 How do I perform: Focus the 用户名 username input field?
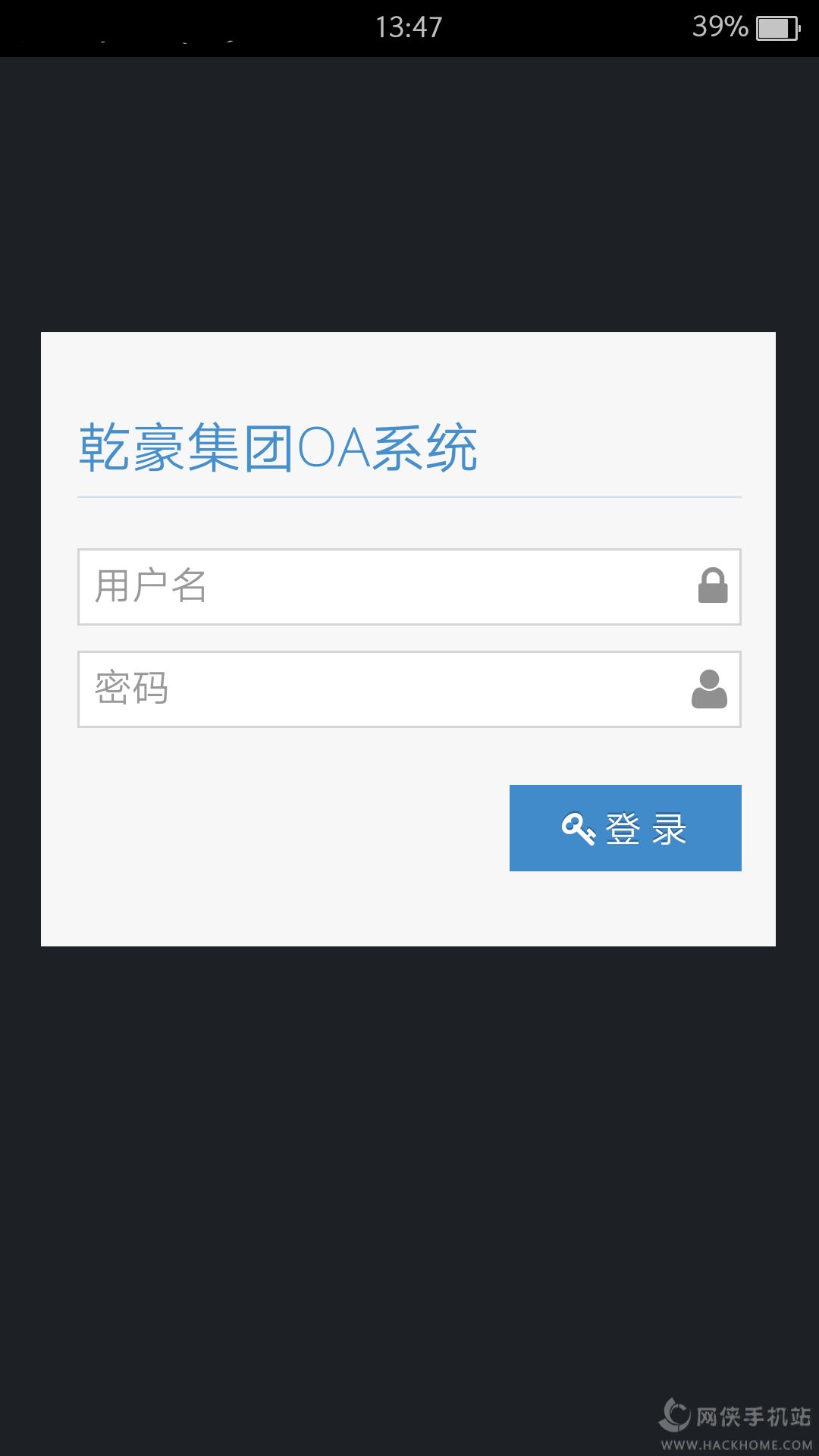click(x=409, y=587)
